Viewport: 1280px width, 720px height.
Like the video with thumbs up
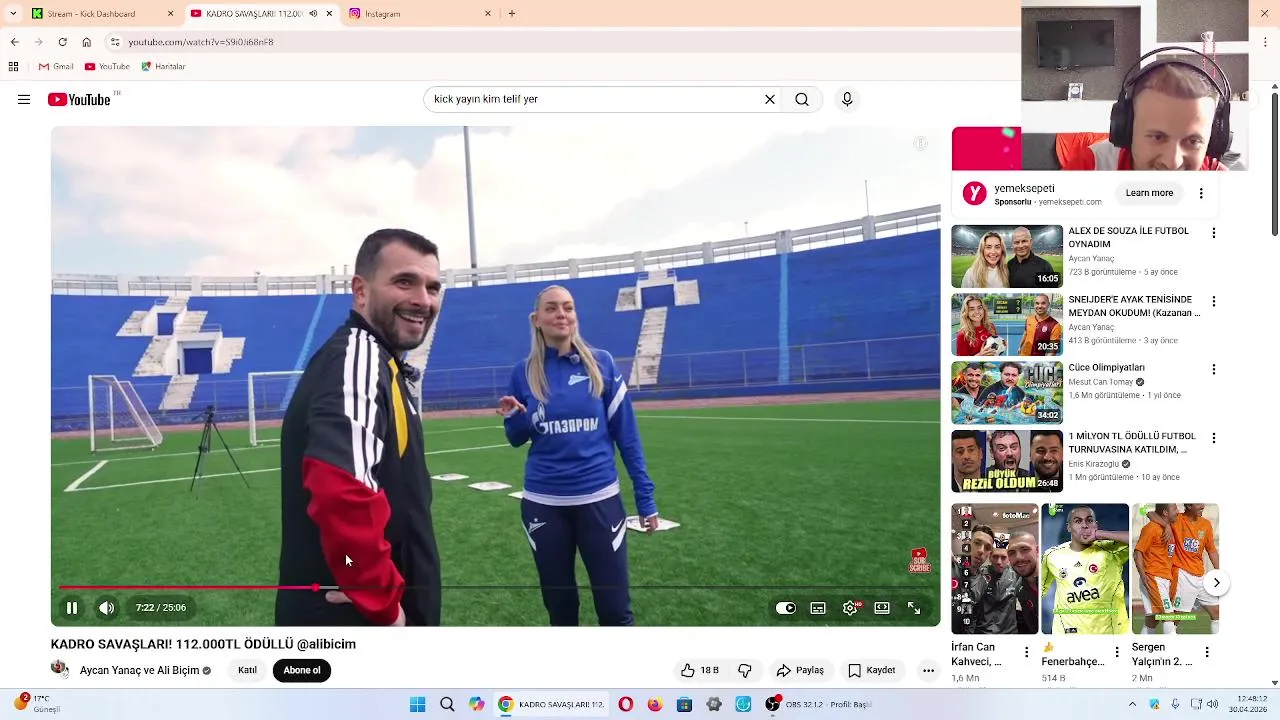point(699,670)
